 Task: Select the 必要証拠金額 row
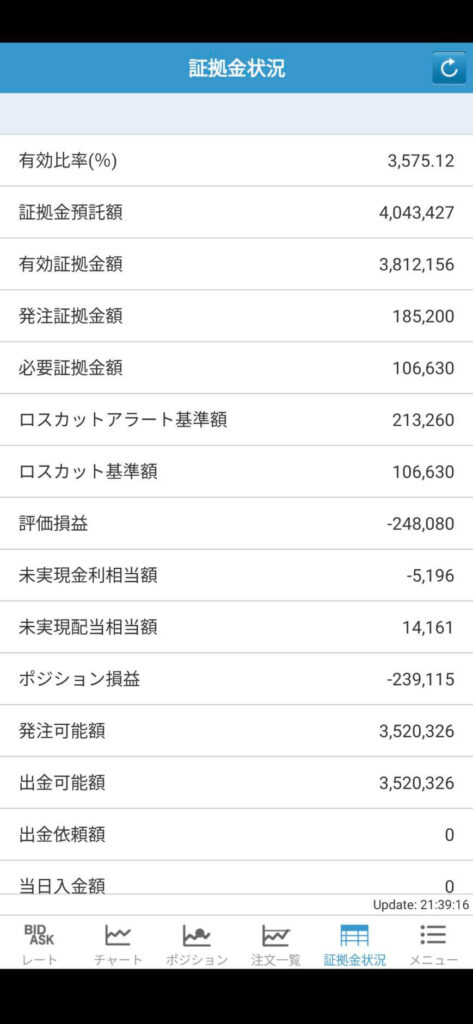click(236, 368)
